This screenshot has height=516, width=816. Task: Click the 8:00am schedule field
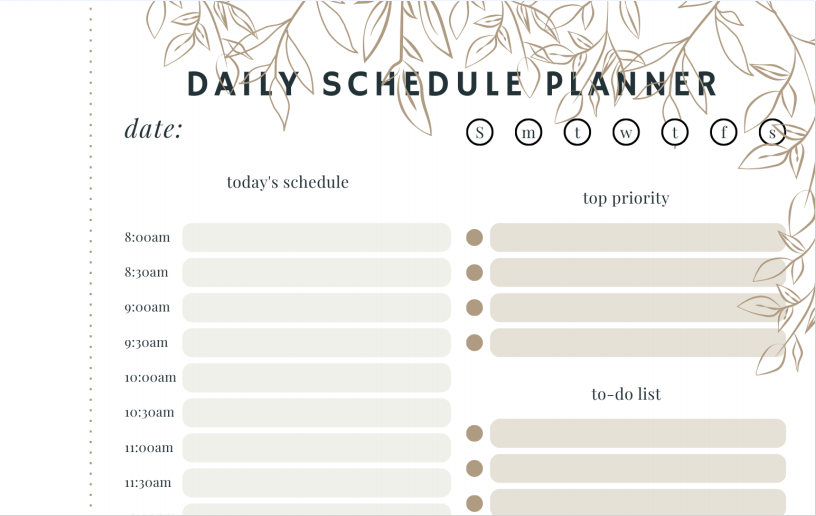click(316, 238)
